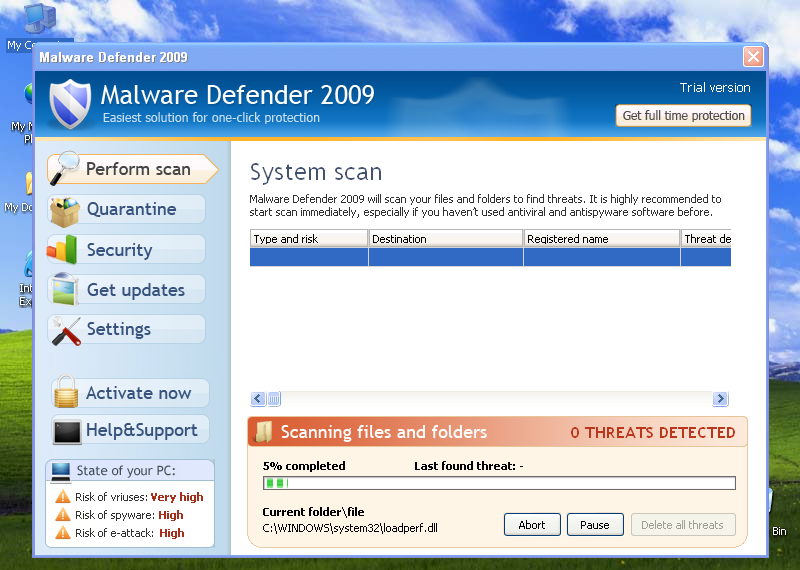Click the State of your PC heading
This screenshot has width=800, height=570.
point(126,470)
